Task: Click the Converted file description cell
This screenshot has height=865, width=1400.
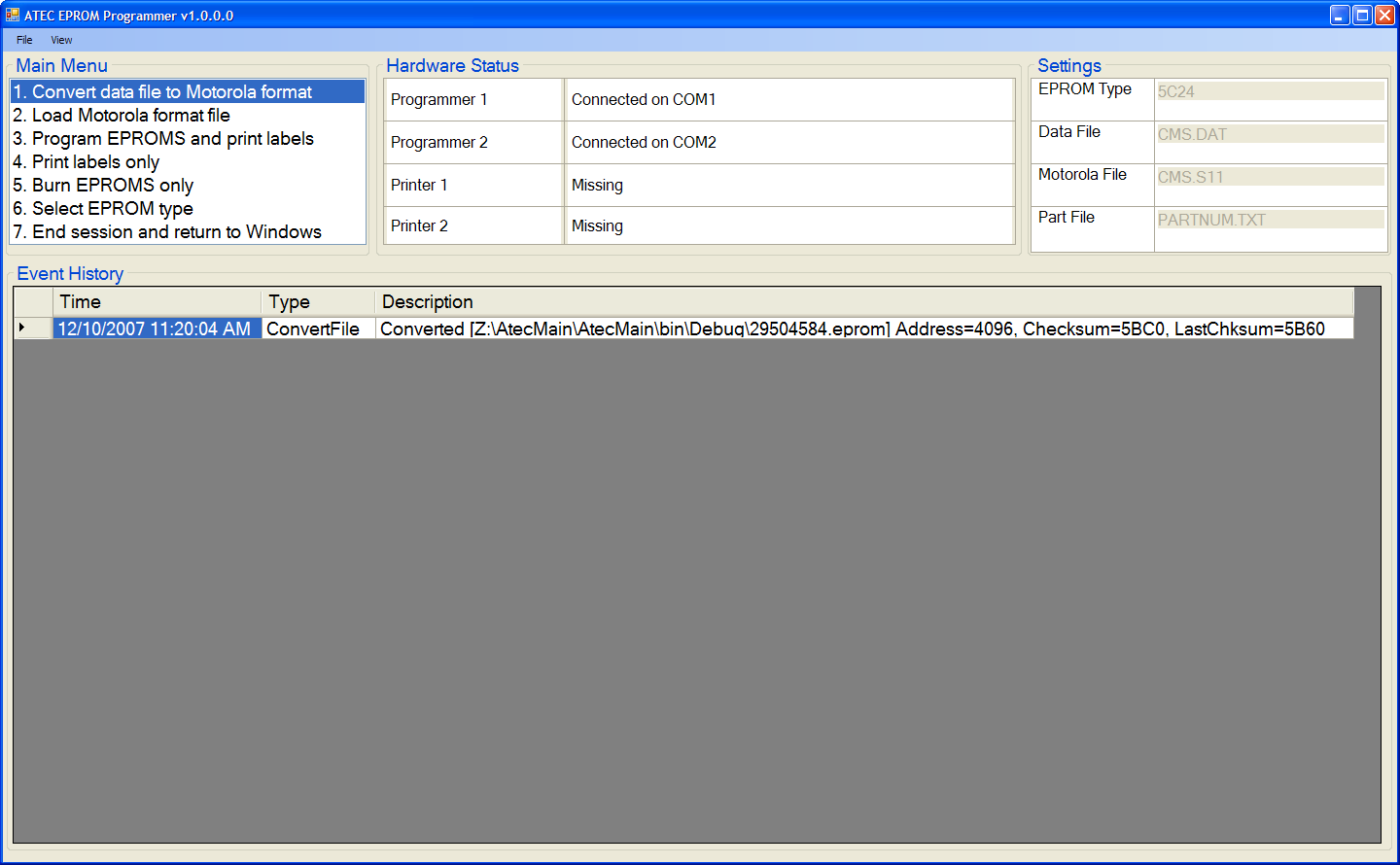Action: click(864, 329)
